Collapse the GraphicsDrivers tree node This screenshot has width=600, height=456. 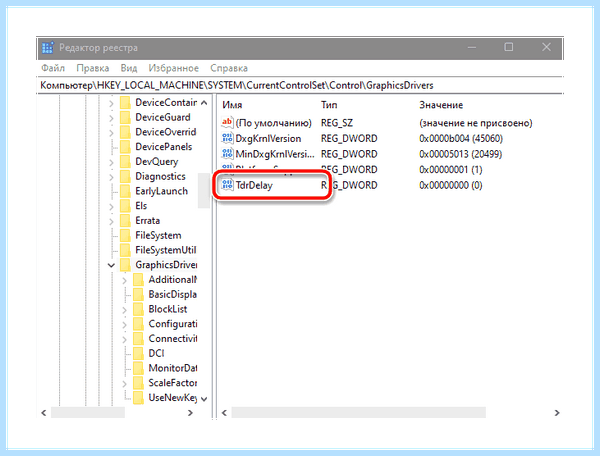pyautogui.click(x=111, y=265)
